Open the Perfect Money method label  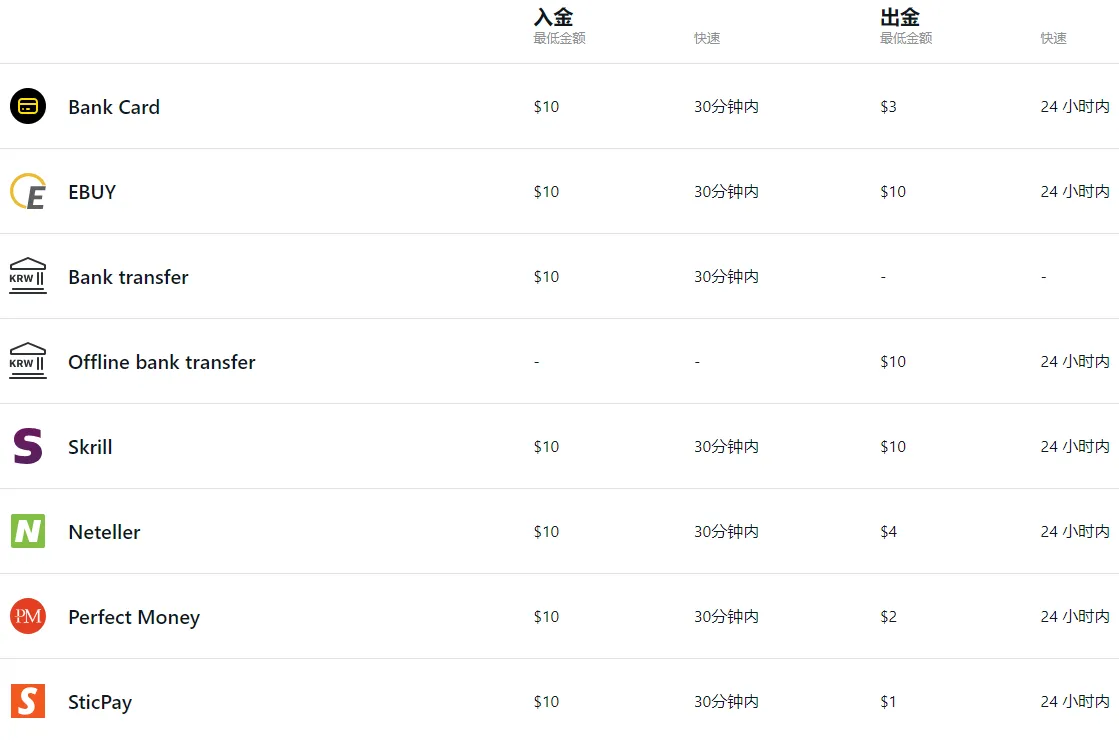[x=134, y=617]
